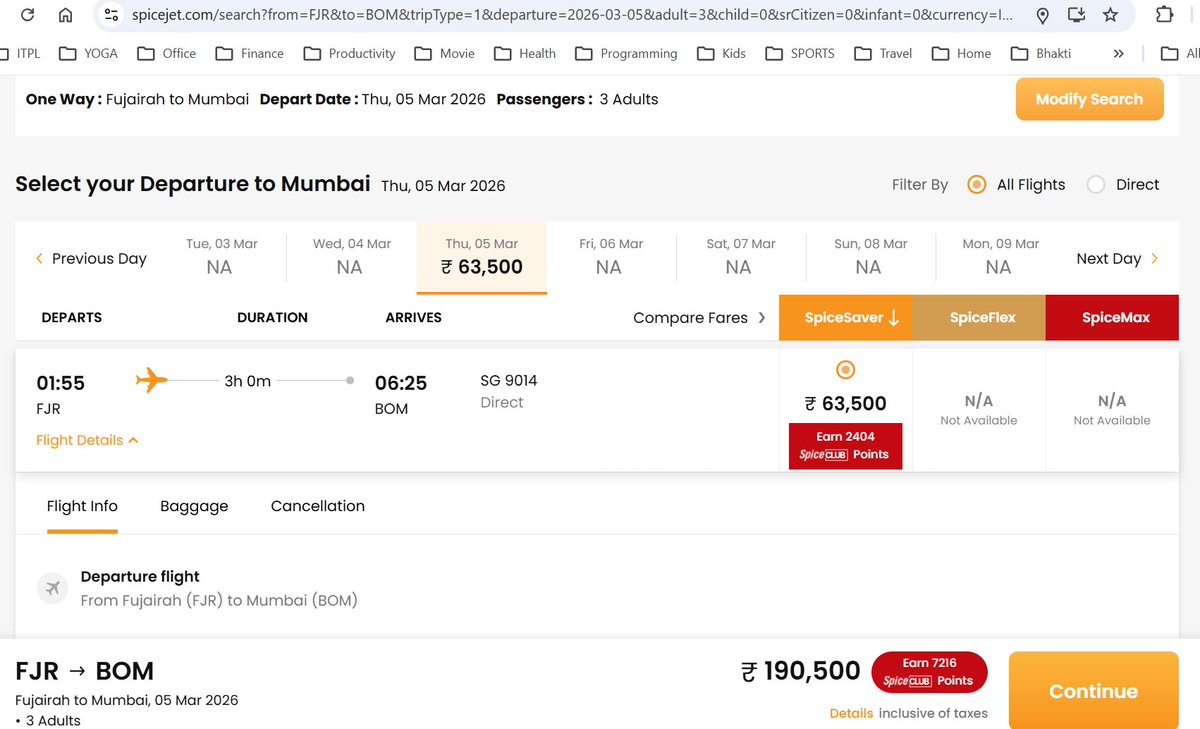This screenshot has width=1200, height=729.
Task: Sort by SpiceSaver fare column
Action: pos(845,318)
